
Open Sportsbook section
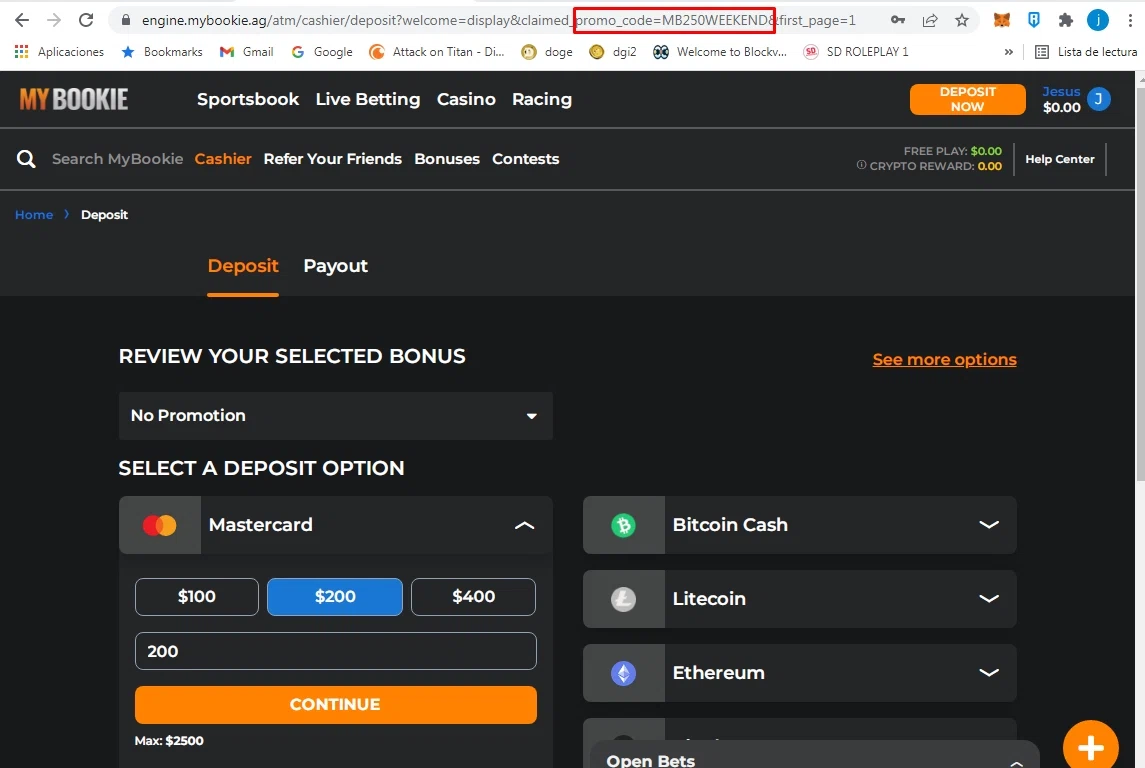tap(248, 99)
